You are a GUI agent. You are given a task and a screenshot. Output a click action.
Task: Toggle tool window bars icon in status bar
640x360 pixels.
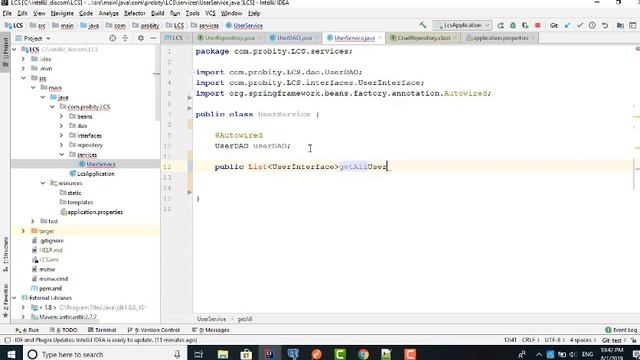(x=7, y=340)
